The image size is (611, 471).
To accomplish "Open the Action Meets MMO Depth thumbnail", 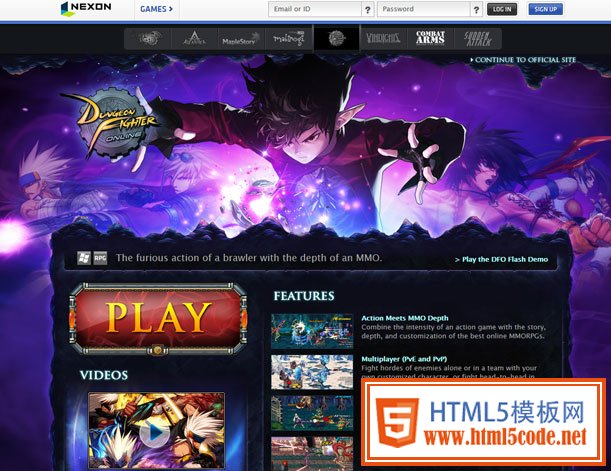I will tap(312, 331).
